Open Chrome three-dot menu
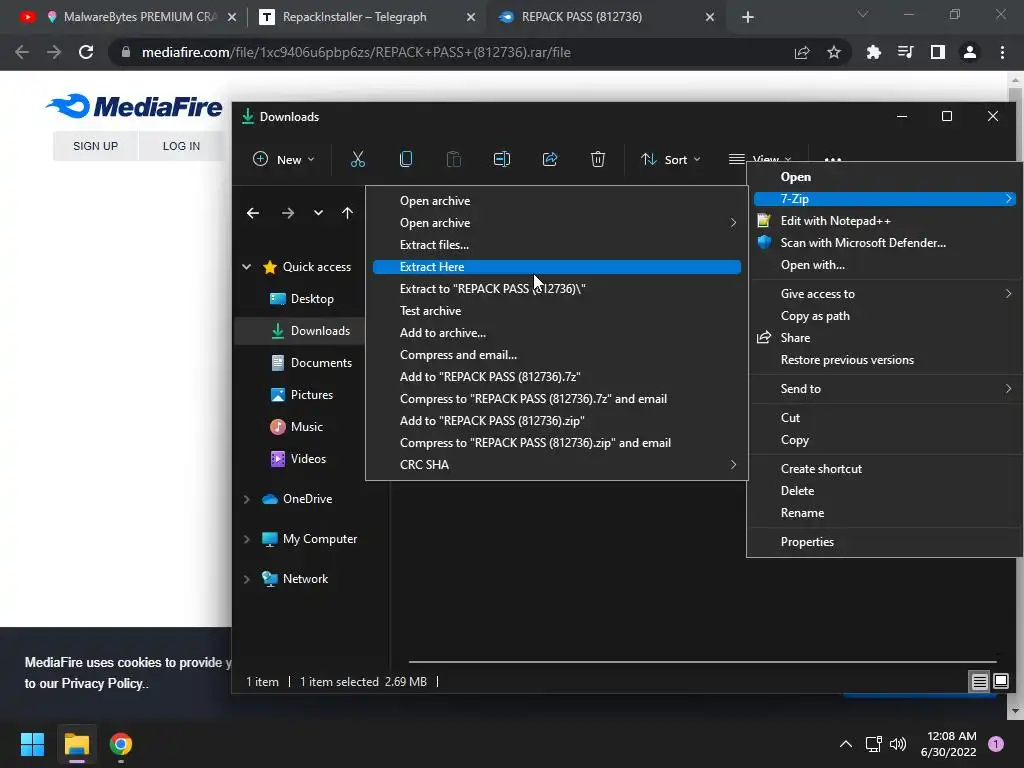 coord(1002,52)
